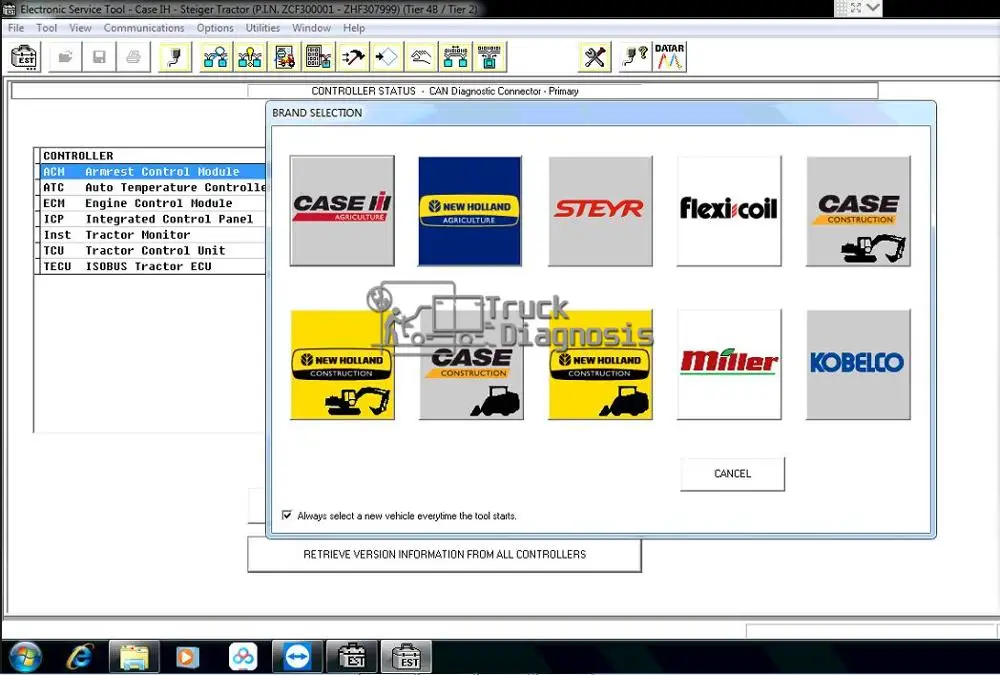
Task: Select the ECM Engine Control Module row
Action: click(x=150, y=203)
